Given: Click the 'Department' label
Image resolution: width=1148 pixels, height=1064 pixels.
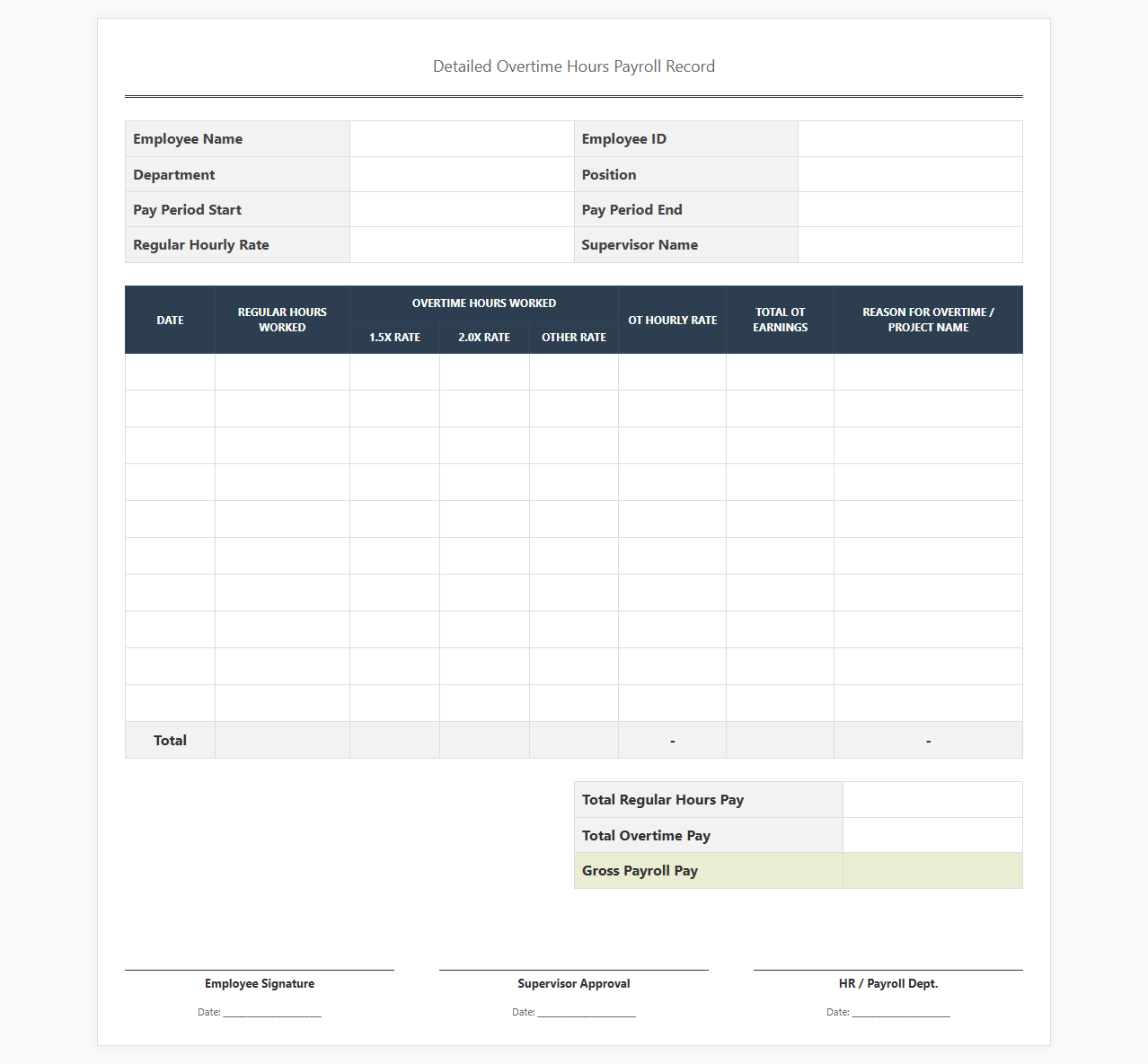Looking at the screenshot, I should (x=174, y=175).
